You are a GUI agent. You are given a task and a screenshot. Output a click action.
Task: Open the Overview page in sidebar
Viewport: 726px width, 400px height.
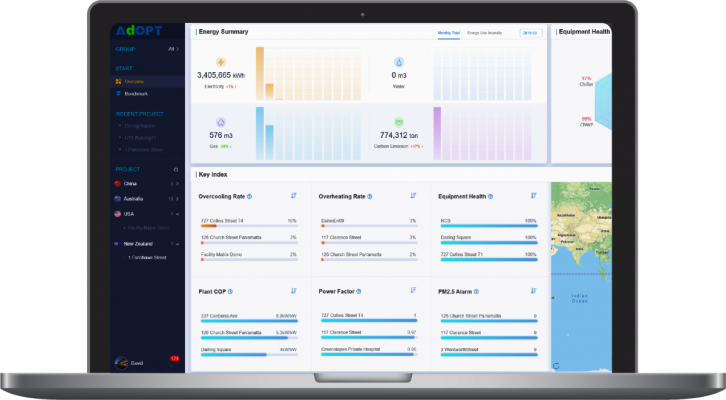(x=133, y=81)
